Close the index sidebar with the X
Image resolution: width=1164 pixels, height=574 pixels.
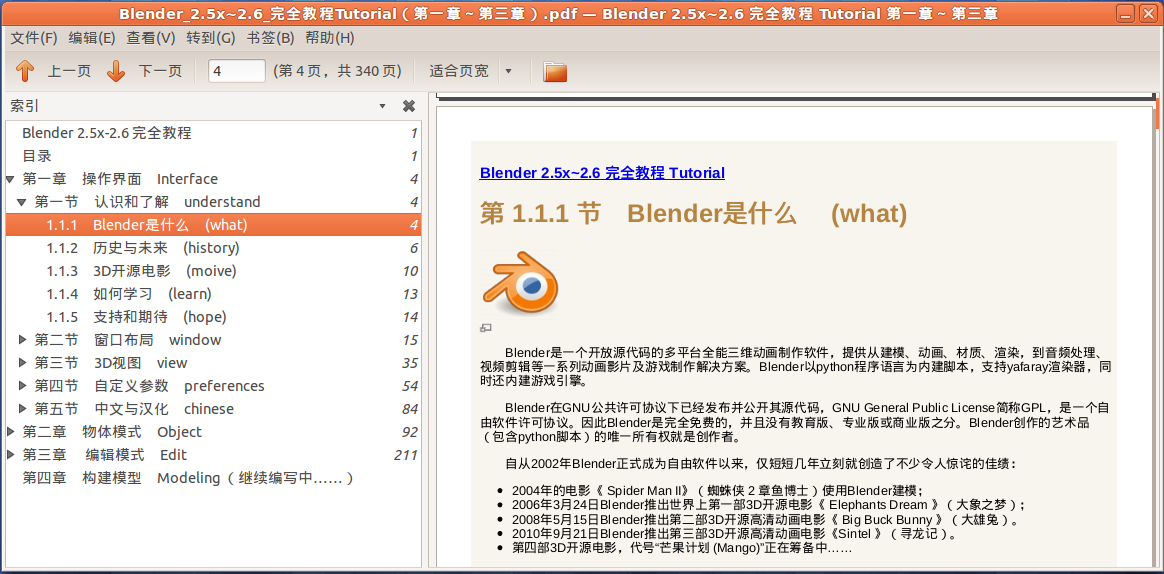coord(408,106)
